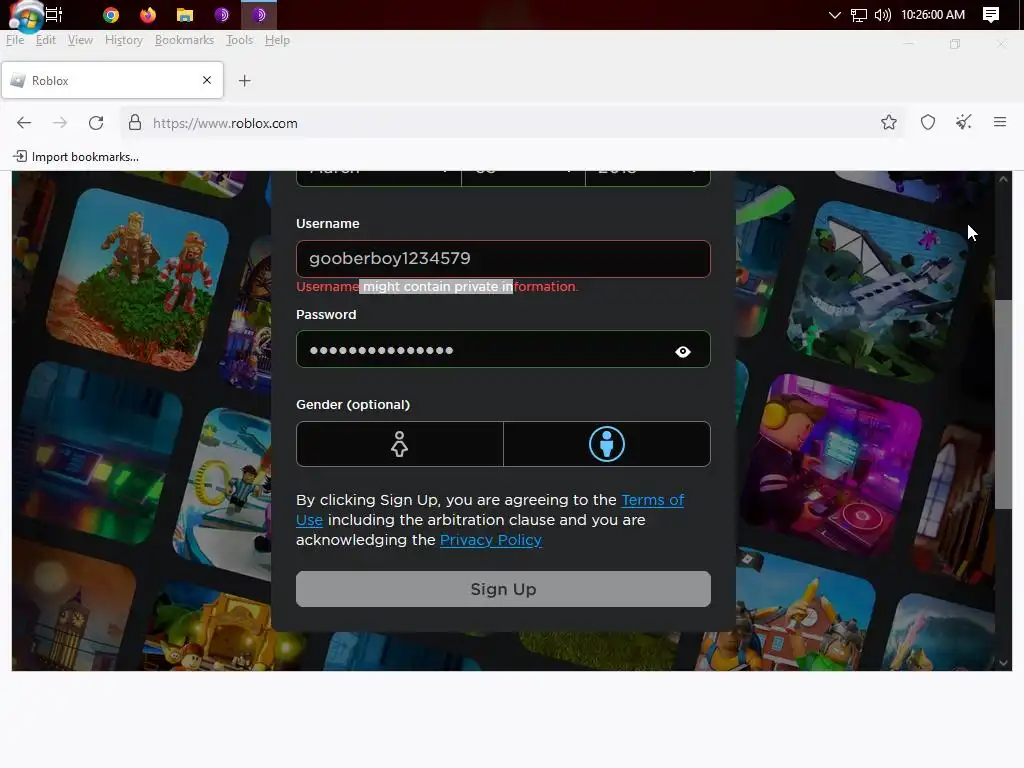The height and width of the screenshot is (768, 1024).
Task: Open the birthday year dropdown
Action: (x=648, y=178)
